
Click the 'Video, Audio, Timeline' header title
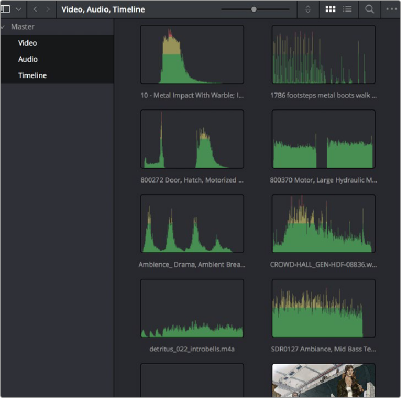point(103,9)
